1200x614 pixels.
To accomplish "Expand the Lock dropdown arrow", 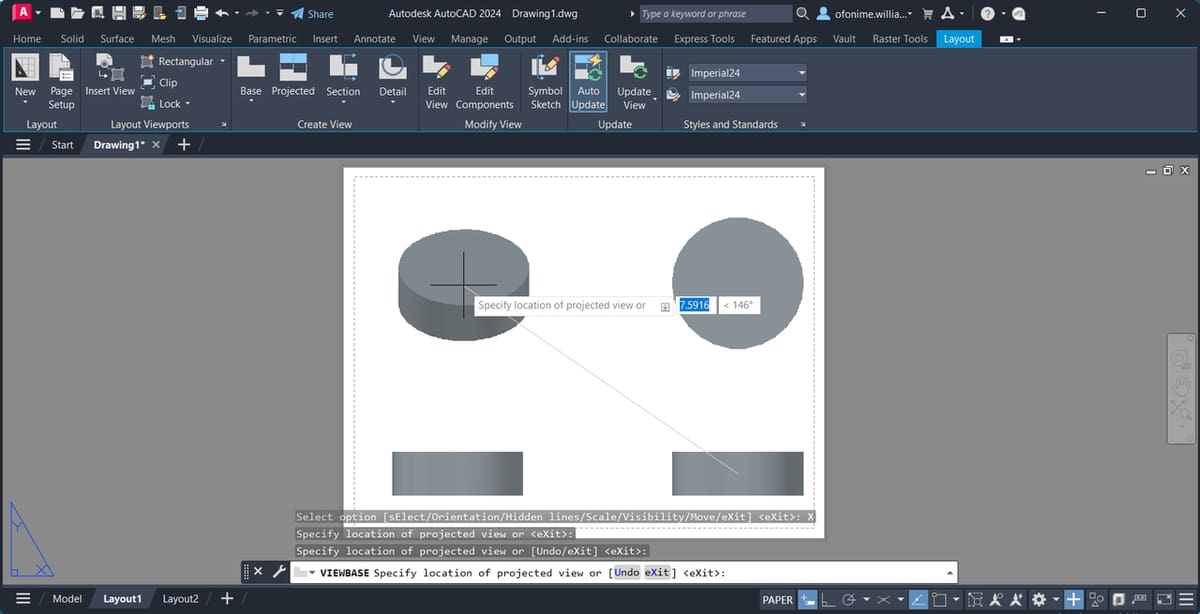I will [x=188, y=103].
